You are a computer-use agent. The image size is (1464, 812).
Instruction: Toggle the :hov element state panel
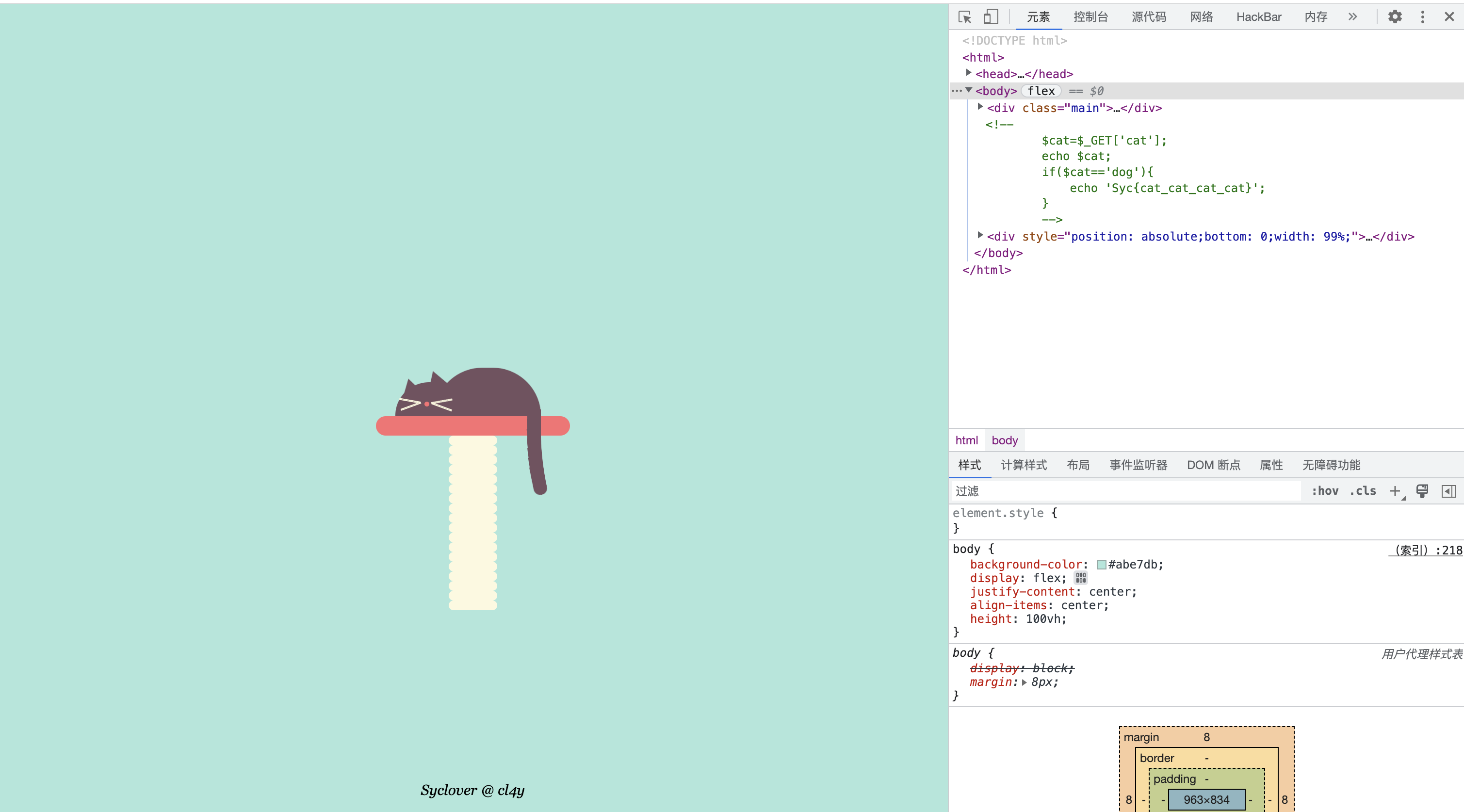[1325, 491]
